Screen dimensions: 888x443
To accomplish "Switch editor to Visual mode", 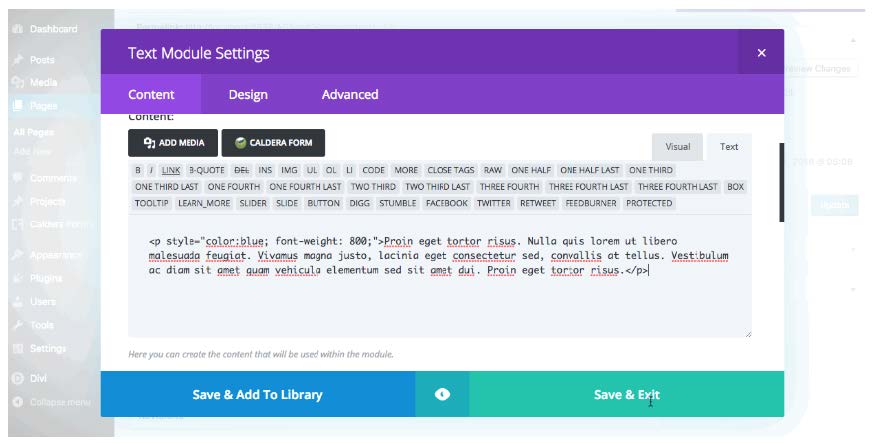I will [x=677, y=147].
